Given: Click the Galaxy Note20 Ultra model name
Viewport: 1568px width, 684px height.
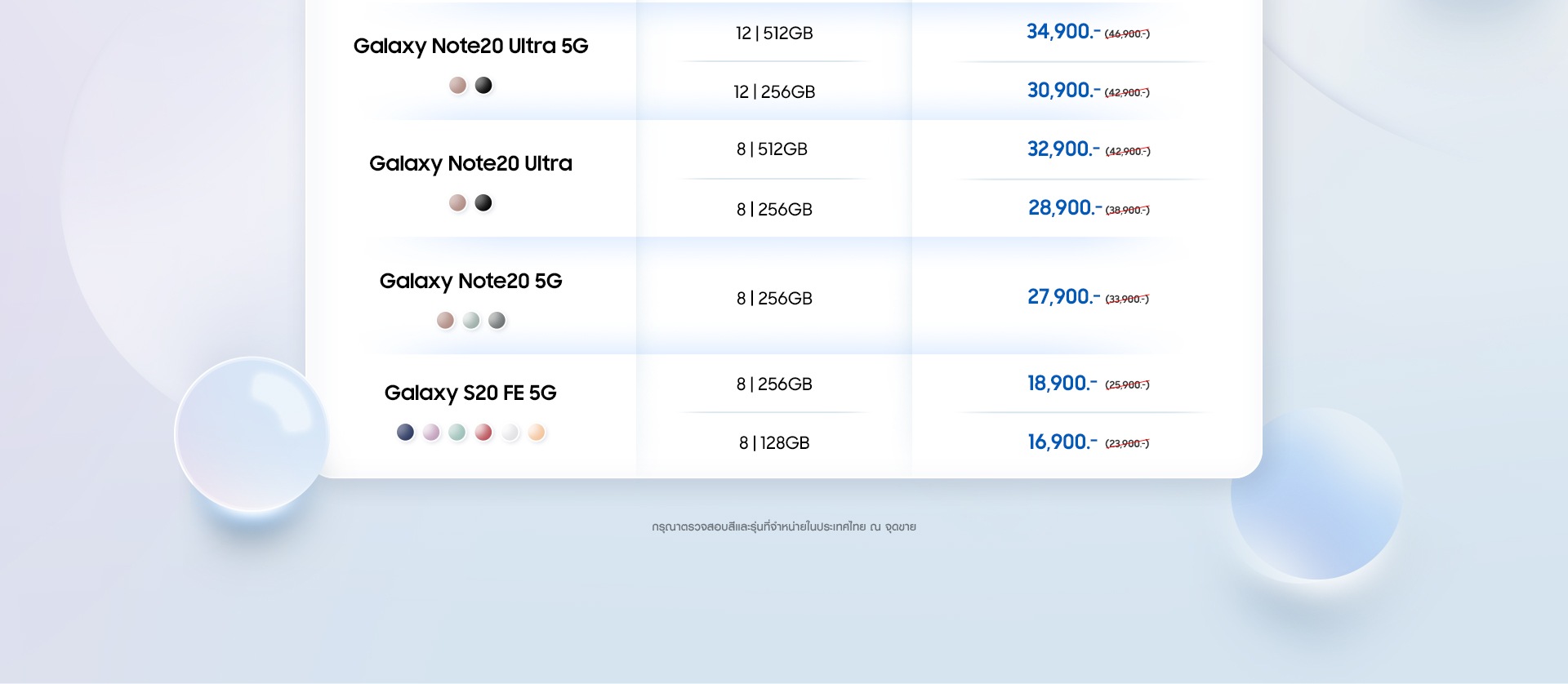Looking at the screenshot, I should tap(470, 164).
